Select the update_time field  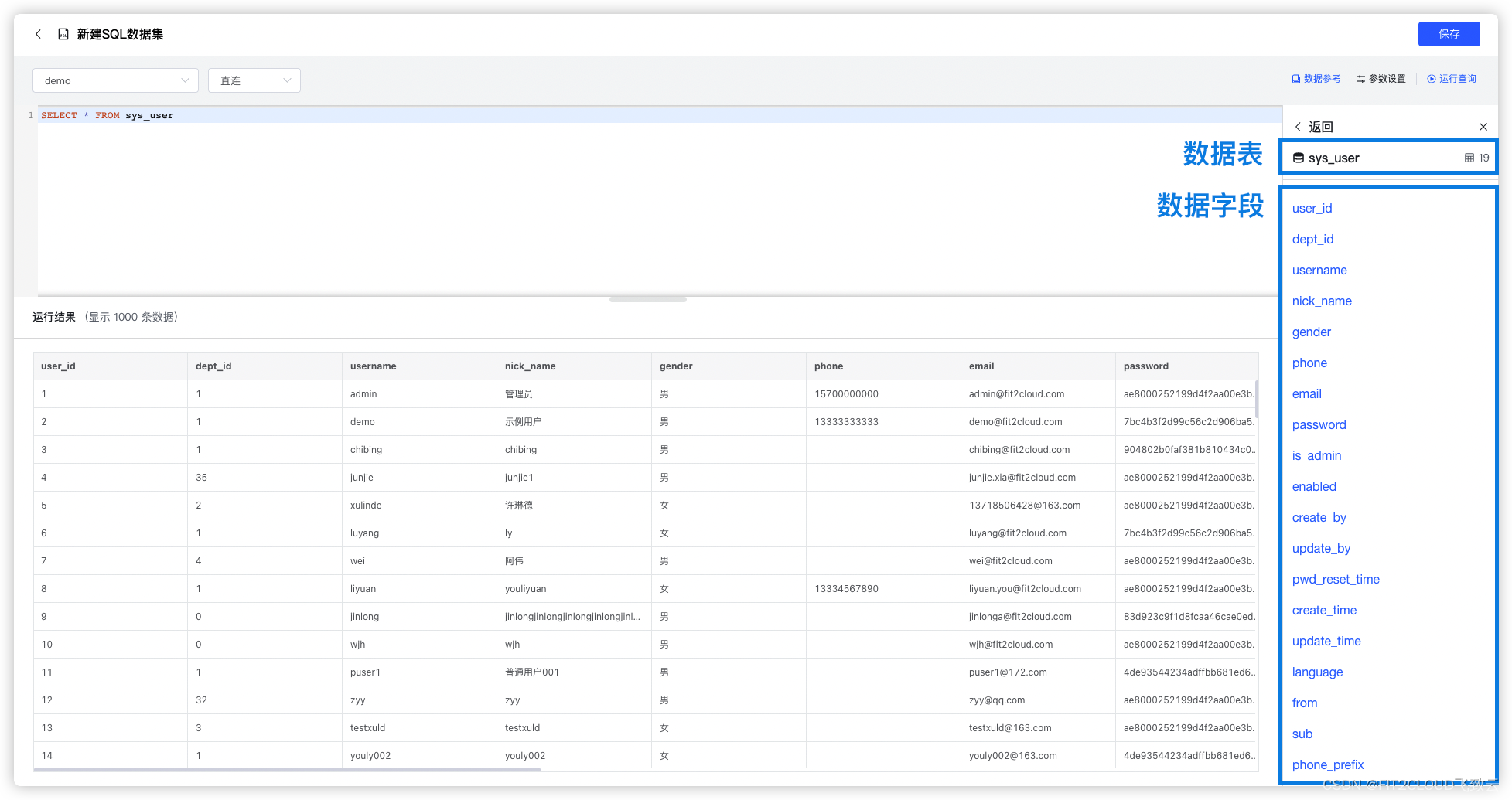tap(1326, 642)
